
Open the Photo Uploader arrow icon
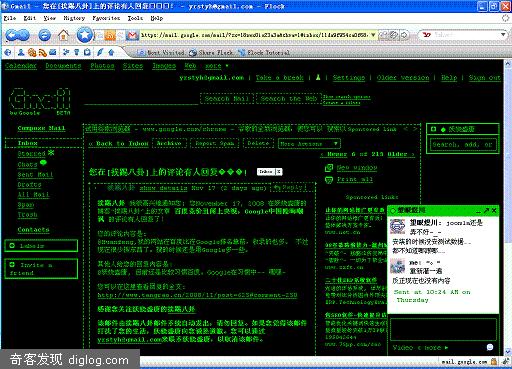pos(111,52)
